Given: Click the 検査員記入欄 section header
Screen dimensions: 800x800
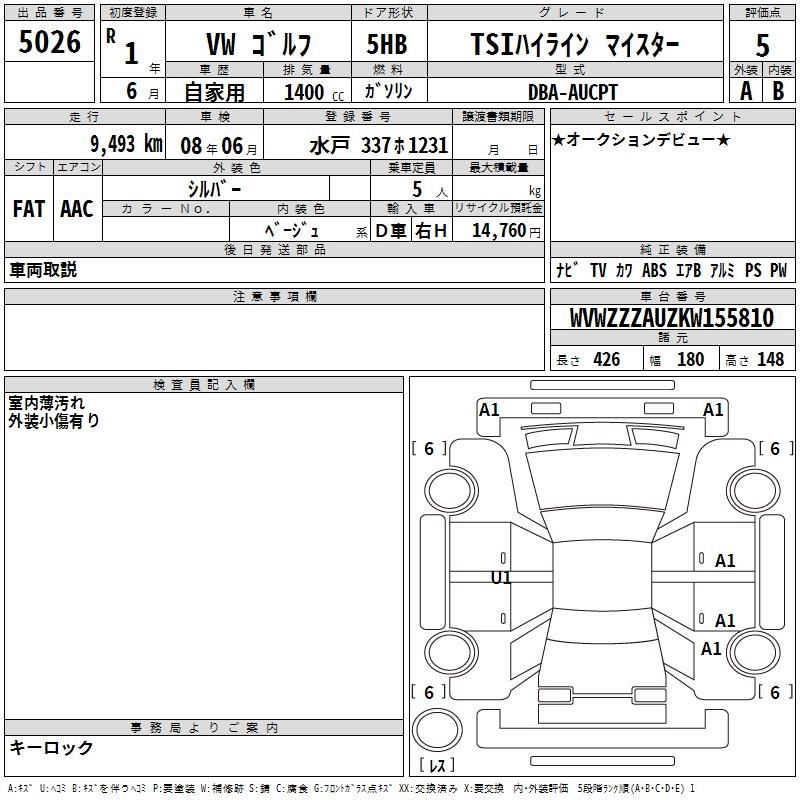Looking at the screenshot, I should 204,385.
